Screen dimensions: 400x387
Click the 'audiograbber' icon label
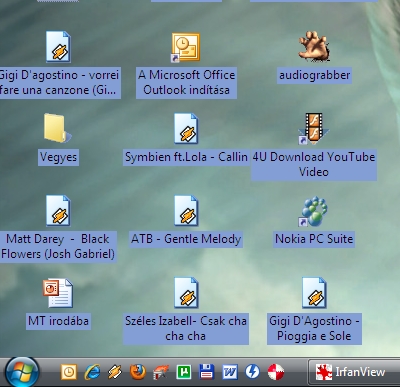[x=314, y=75]
